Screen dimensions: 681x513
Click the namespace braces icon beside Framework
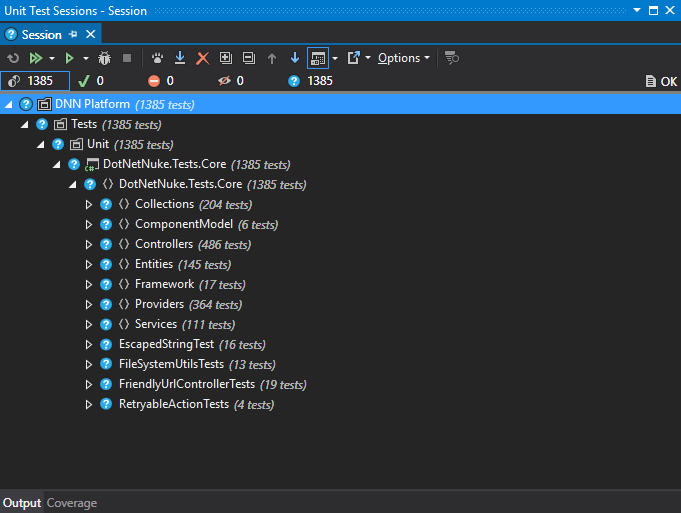[124, 284]
